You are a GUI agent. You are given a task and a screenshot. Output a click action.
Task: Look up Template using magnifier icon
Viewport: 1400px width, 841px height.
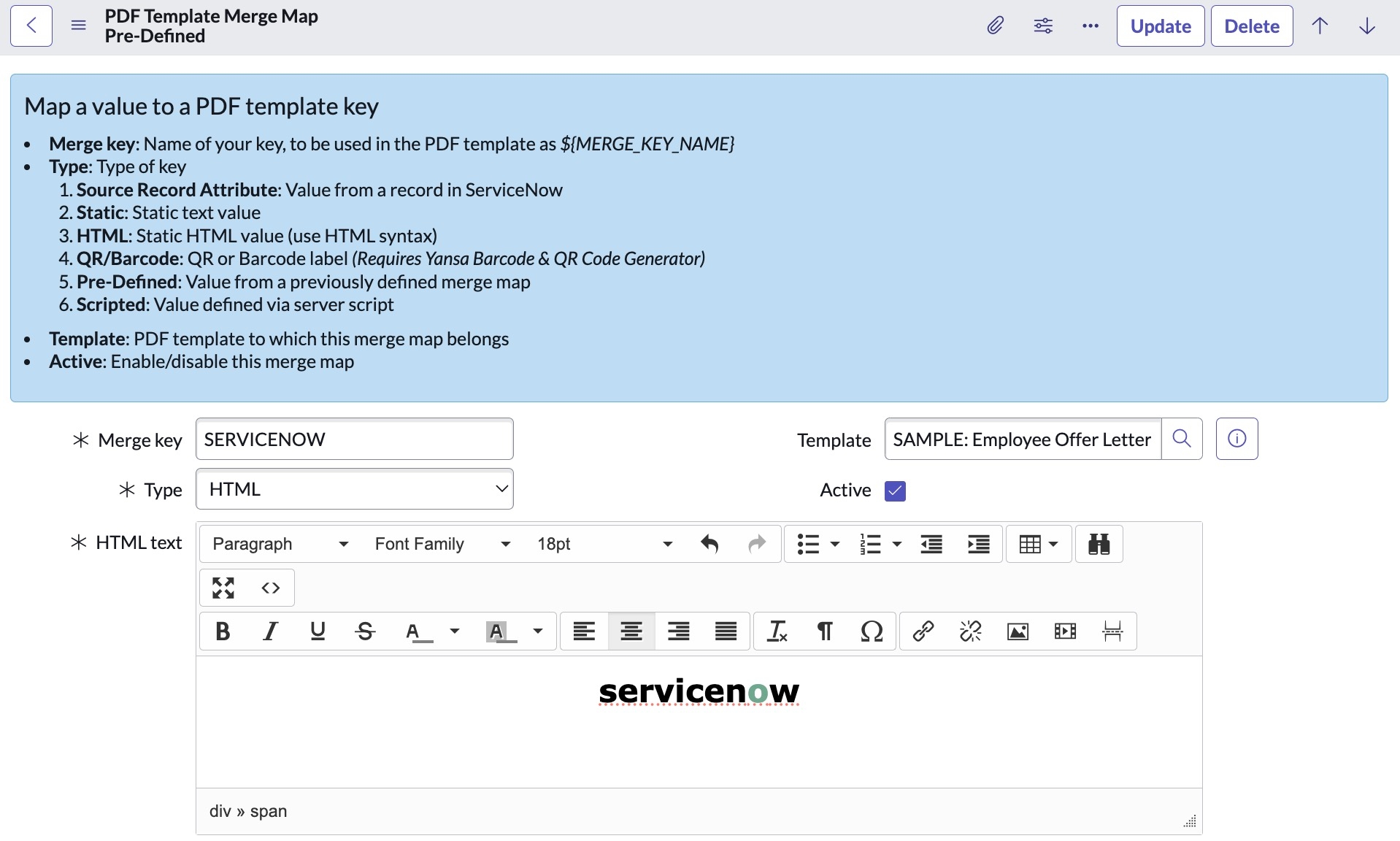tap(1182, 439)
